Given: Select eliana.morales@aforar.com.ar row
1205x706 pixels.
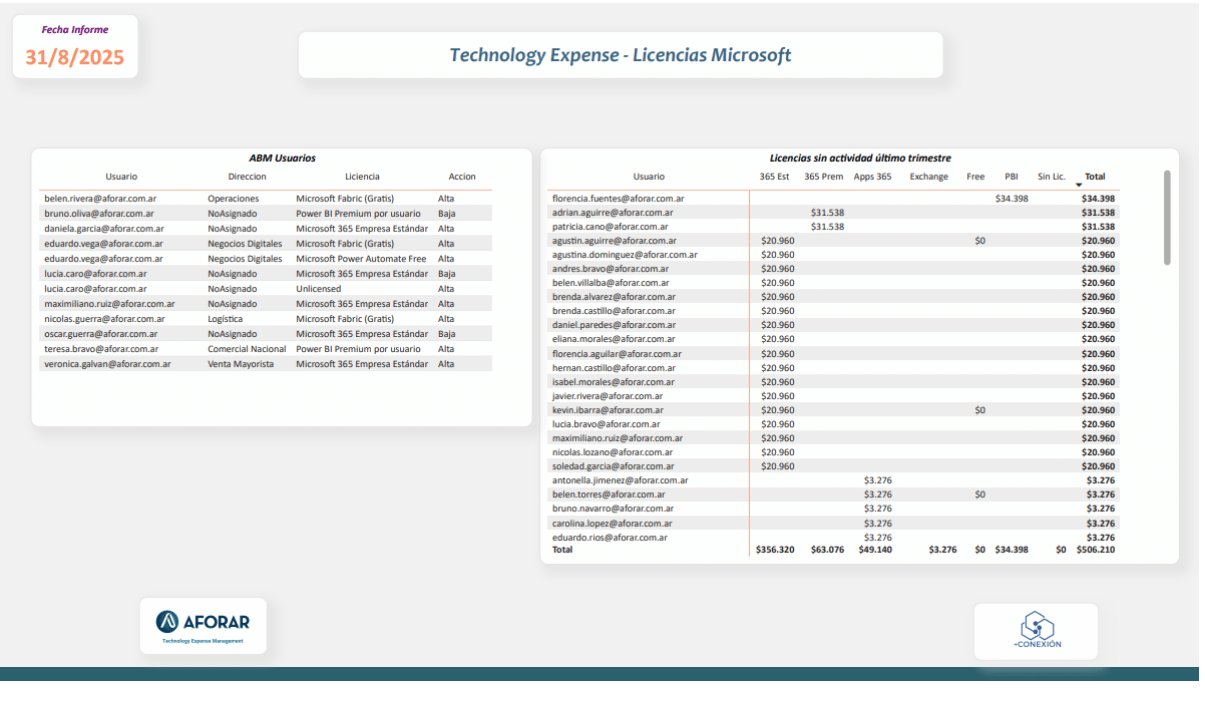Looking at the screenshot, I should click(x=834, y=339).
